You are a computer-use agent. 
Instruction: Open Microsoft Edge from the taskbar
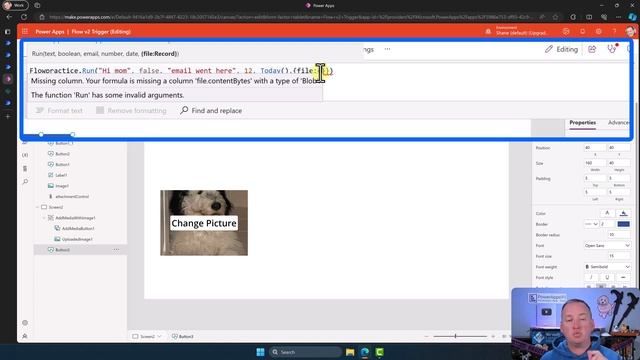point(364,352)
